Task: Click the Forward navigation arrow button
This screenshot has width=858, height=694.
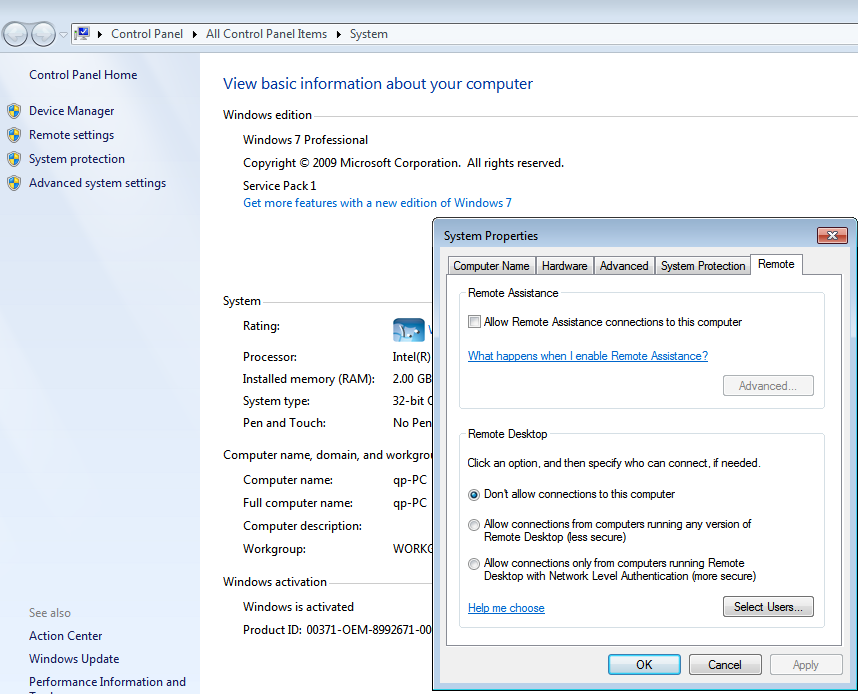Action: point(43,34)
